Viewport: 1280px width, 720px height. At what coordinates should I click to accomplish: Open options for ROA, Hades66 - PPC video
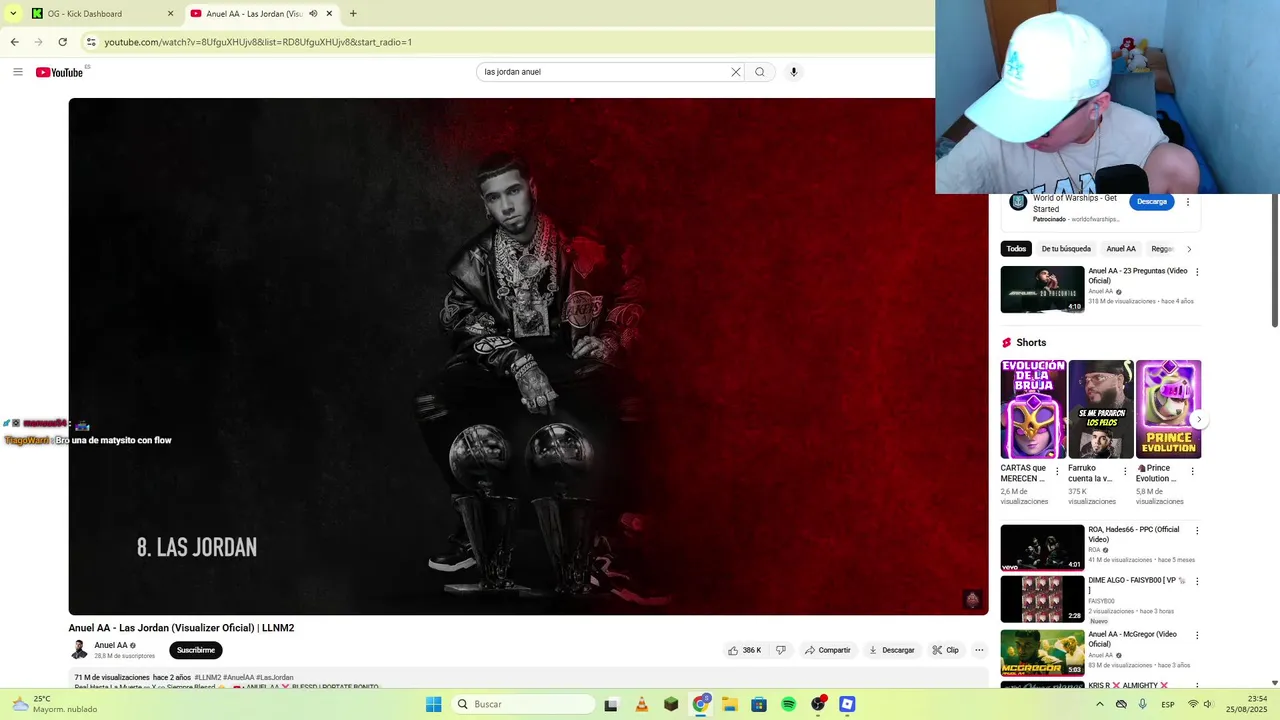(x=1197, y=531)
